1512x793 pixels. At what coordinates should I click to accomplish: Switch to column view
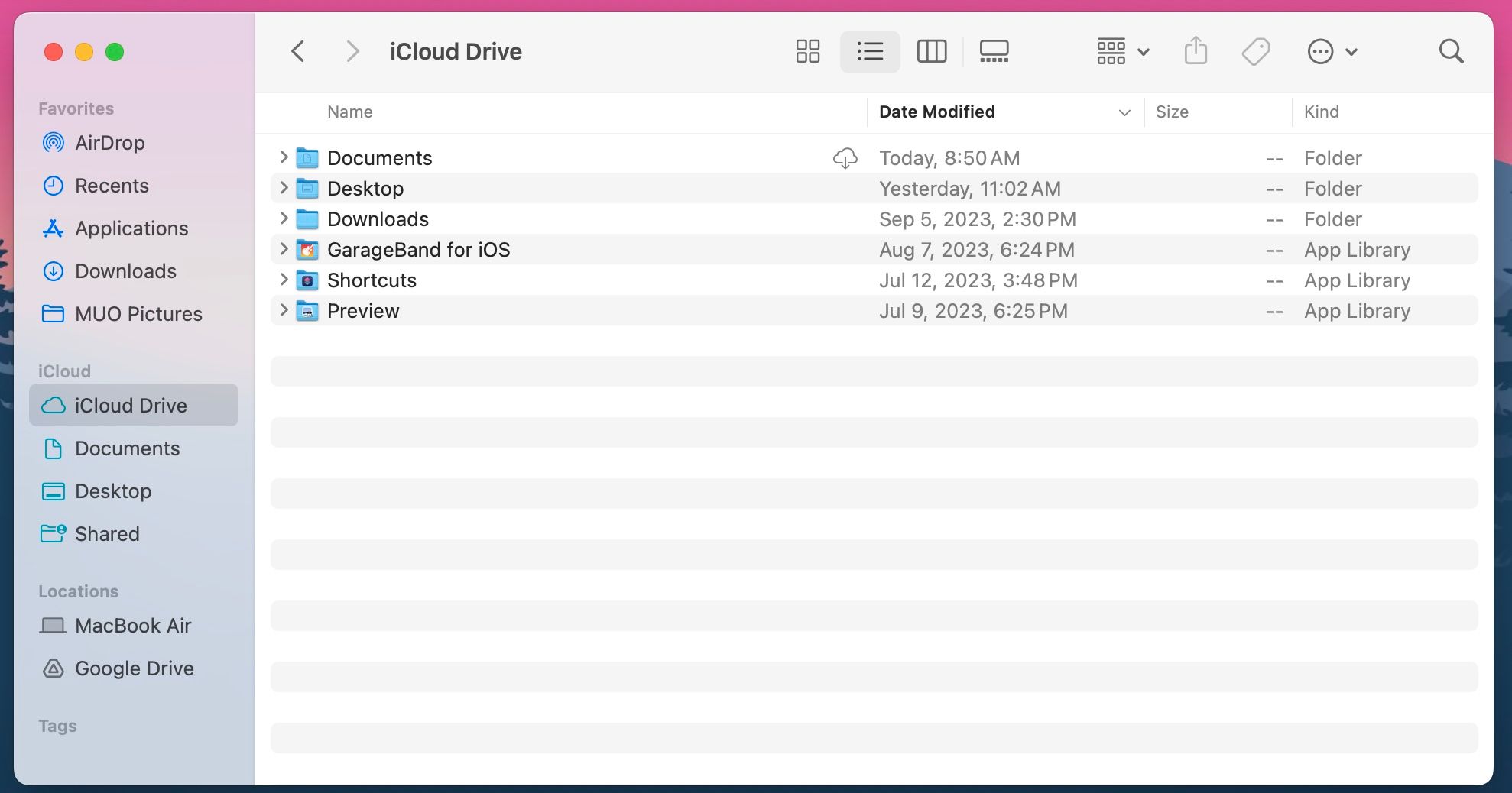pyautogui.click(x=932, y=51)
